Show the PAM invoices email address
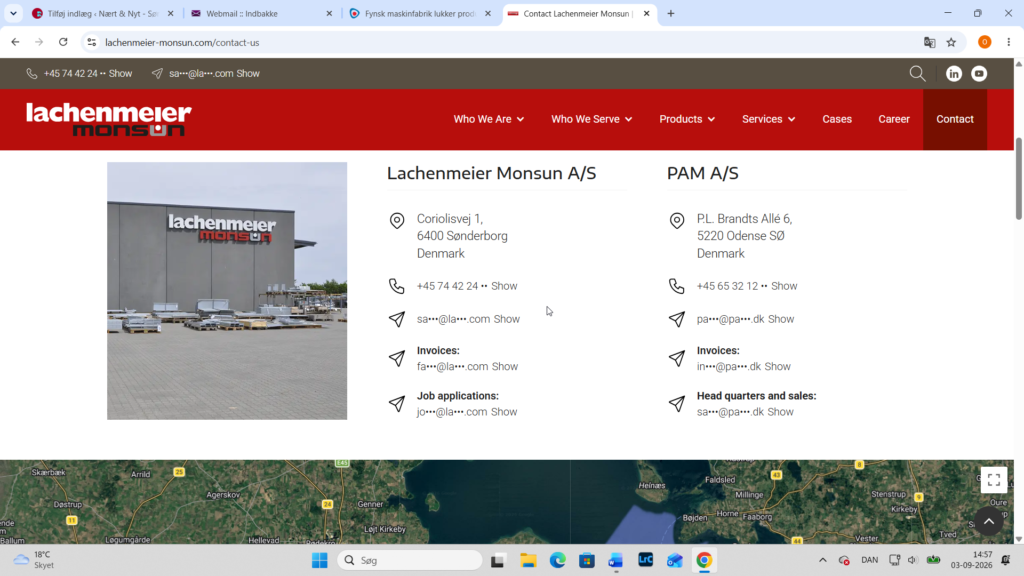Viewport: 1024px width, 576px height. [x=777, y=366]
